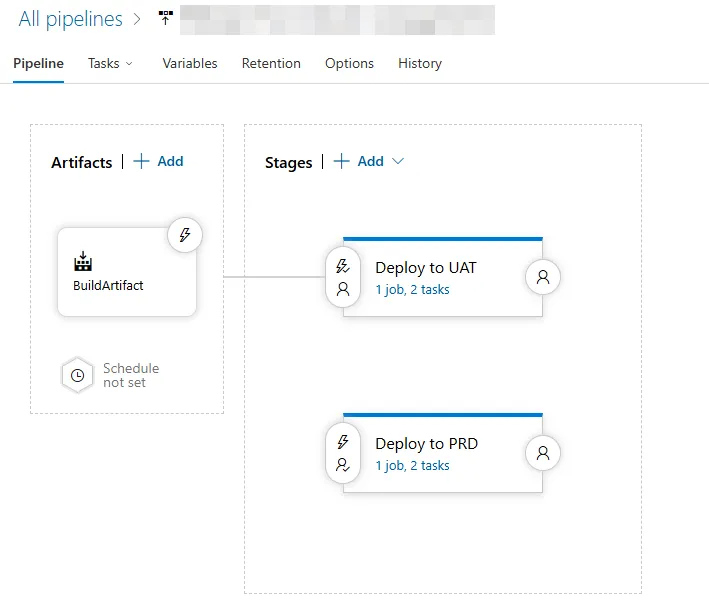Switch to the Pipeline tab
This screenshot has height=602, width=709.
click(x=38, y=63)
